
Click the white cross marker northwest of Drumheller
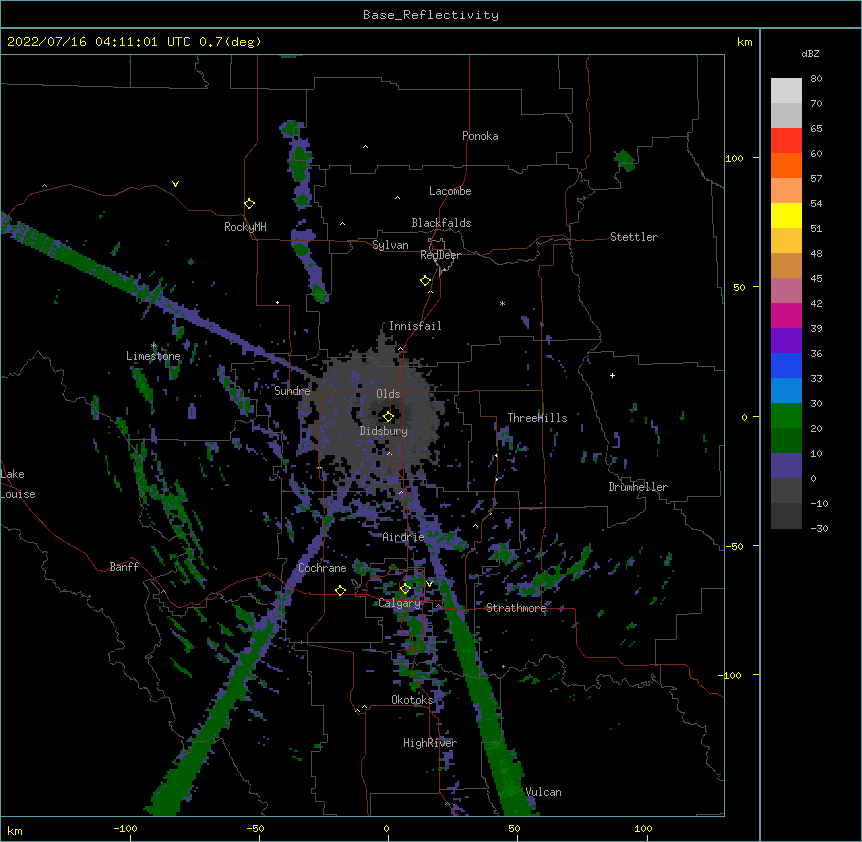coord(612,375)
